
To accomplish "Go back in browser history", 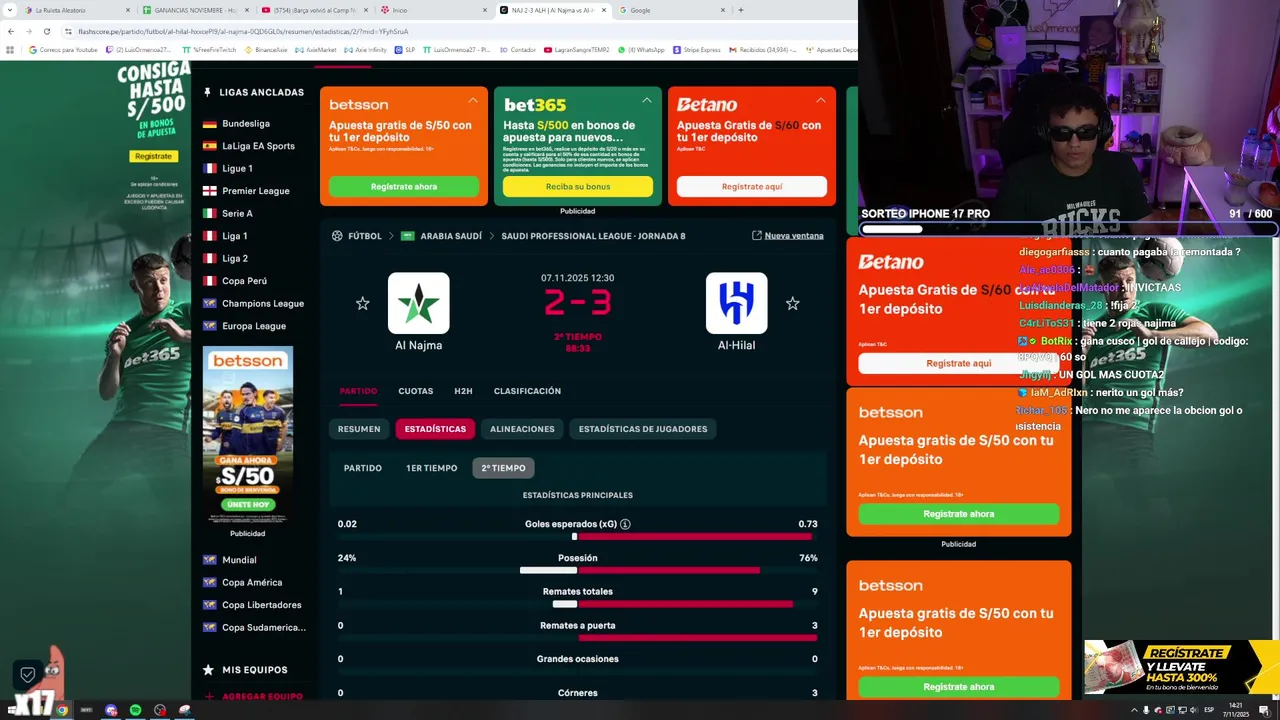I will (10, 31).
